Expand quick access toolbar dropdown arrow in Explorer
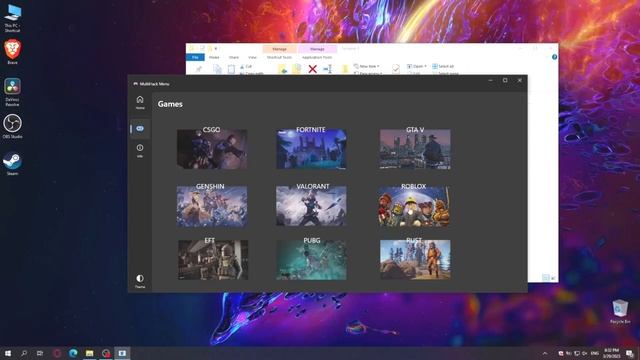 216,49
